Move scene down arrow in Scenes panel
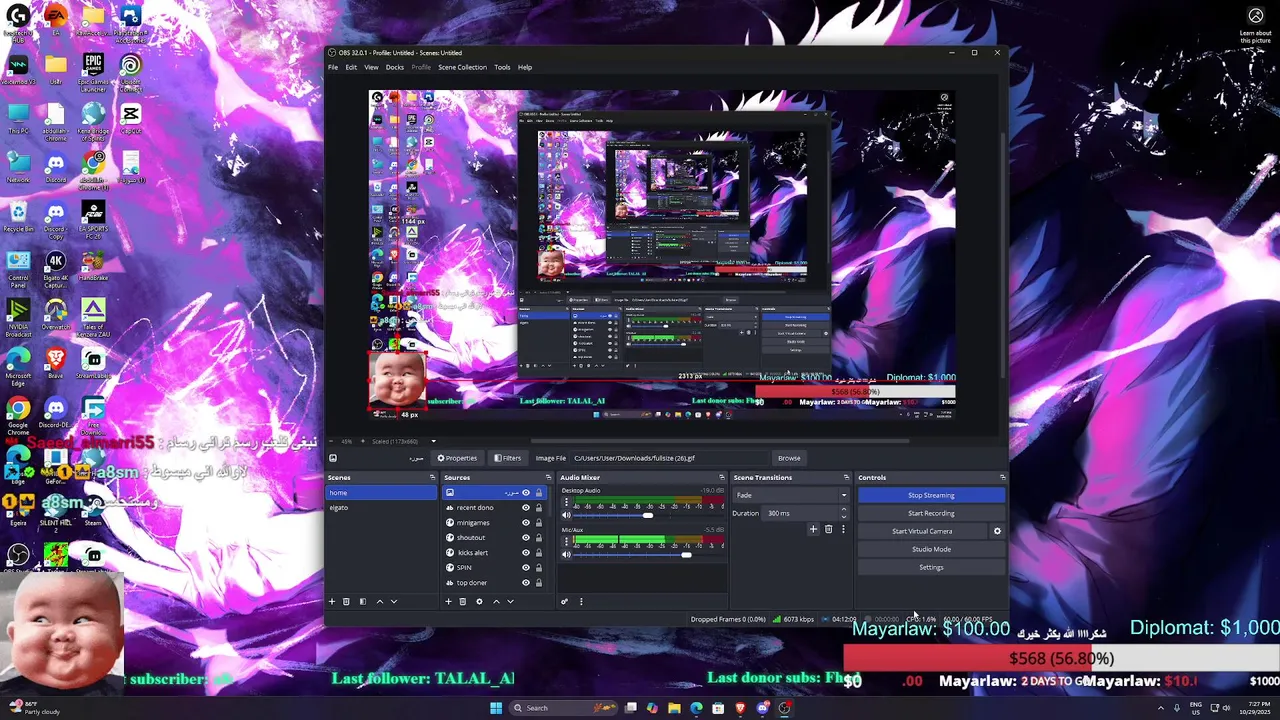This screenshot has width=1280, height=720. pos(393,601)
